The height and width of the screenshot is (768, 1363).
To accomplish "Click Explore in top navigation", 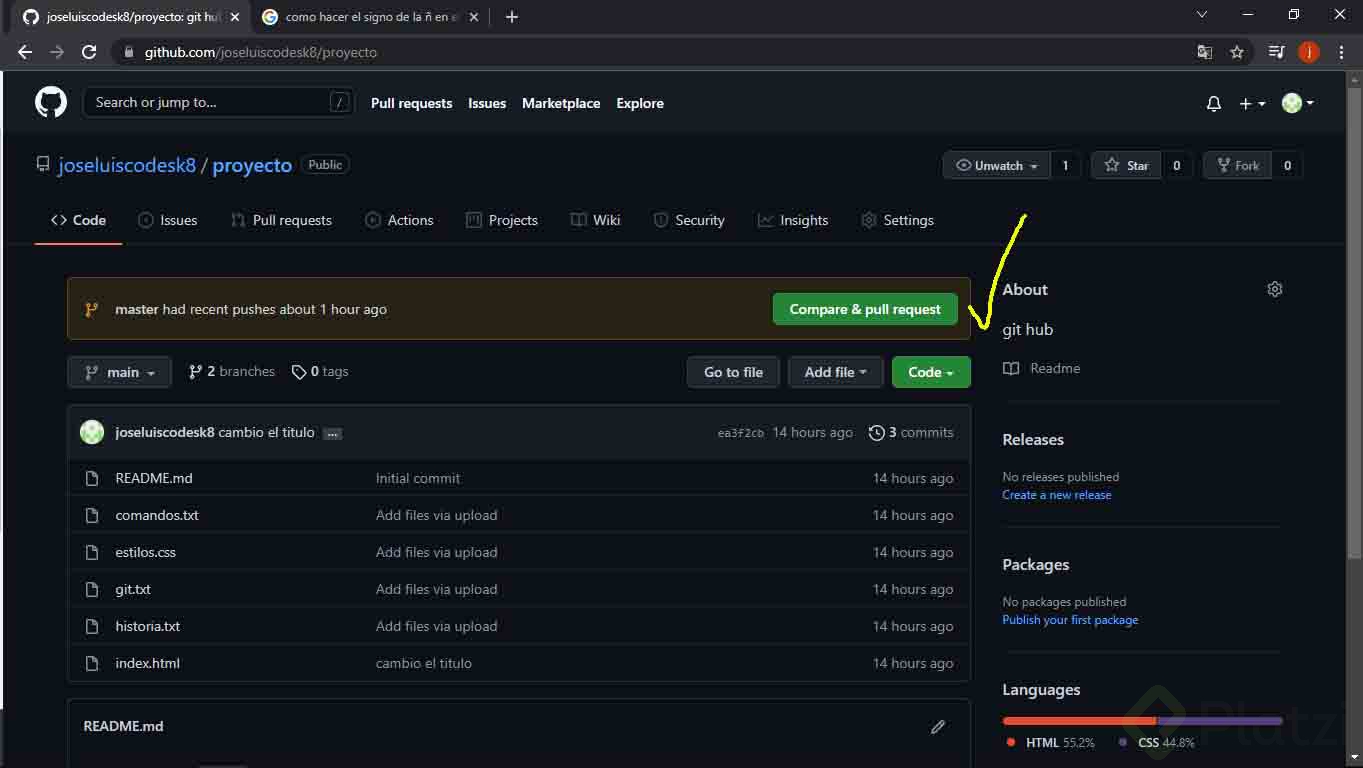I will (640, 103).
